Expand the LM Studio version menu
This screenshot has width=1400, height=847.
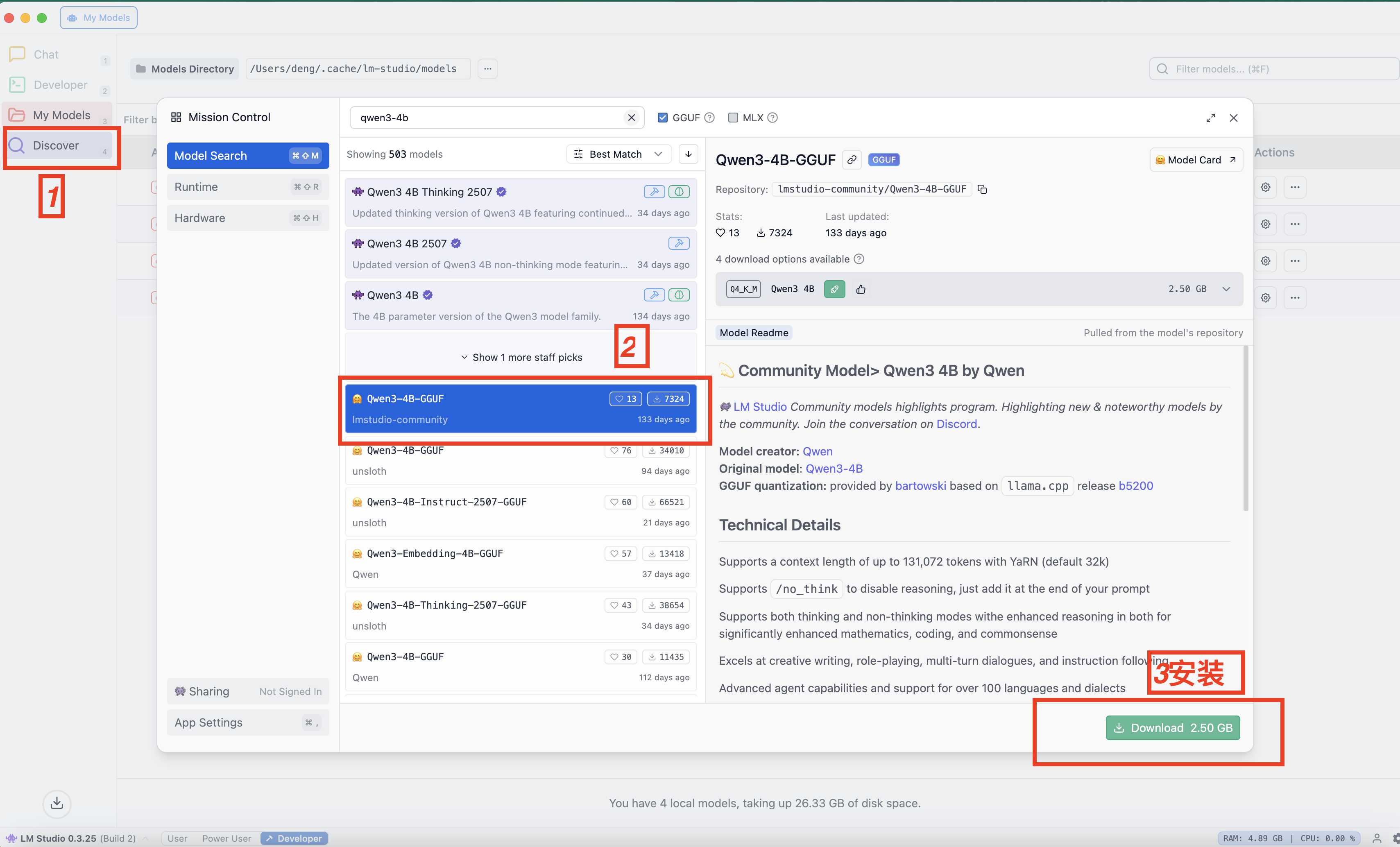click(x=146, y=838)
